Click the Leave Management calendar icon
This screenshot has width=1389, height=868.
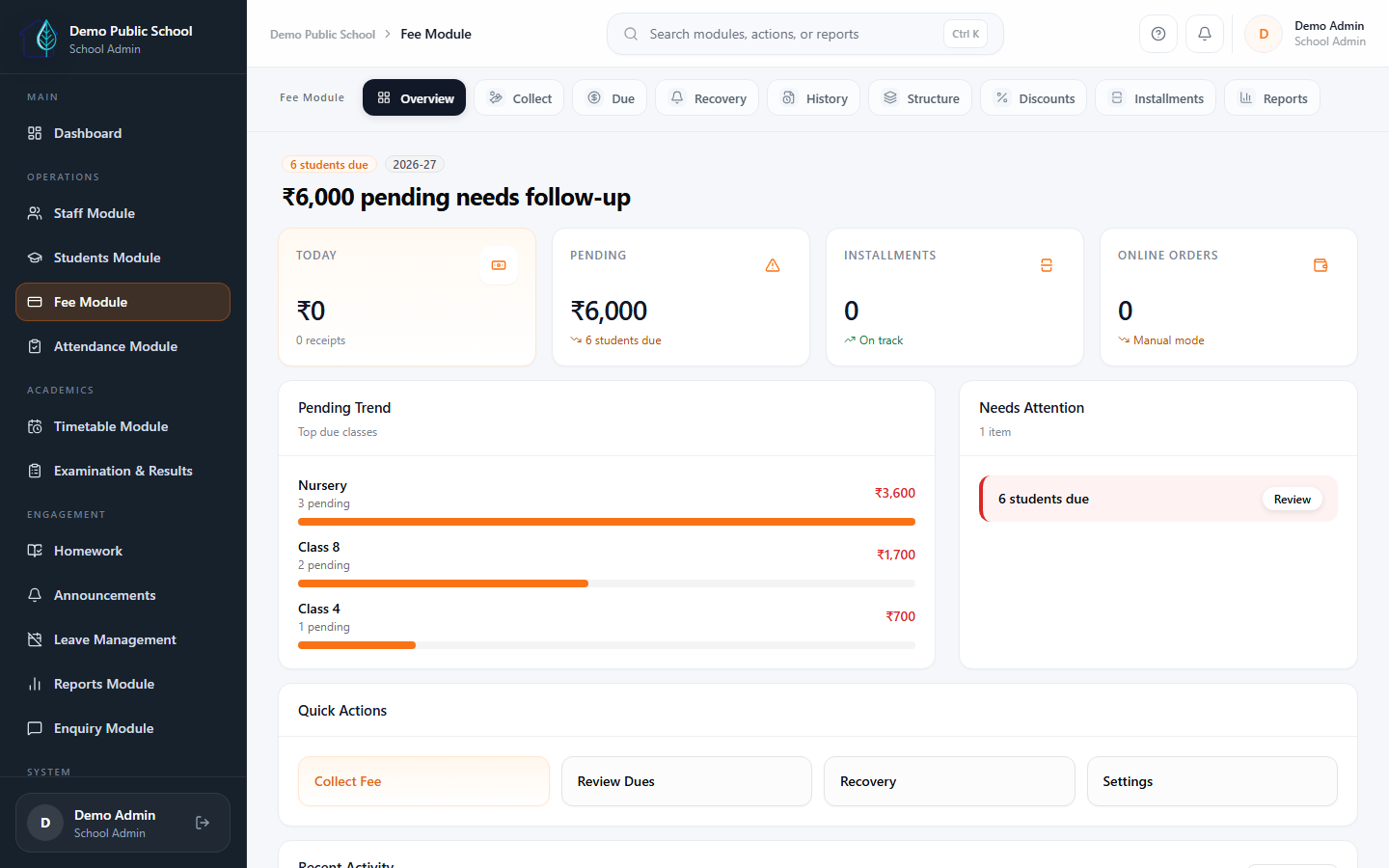[x=35, y=639]
